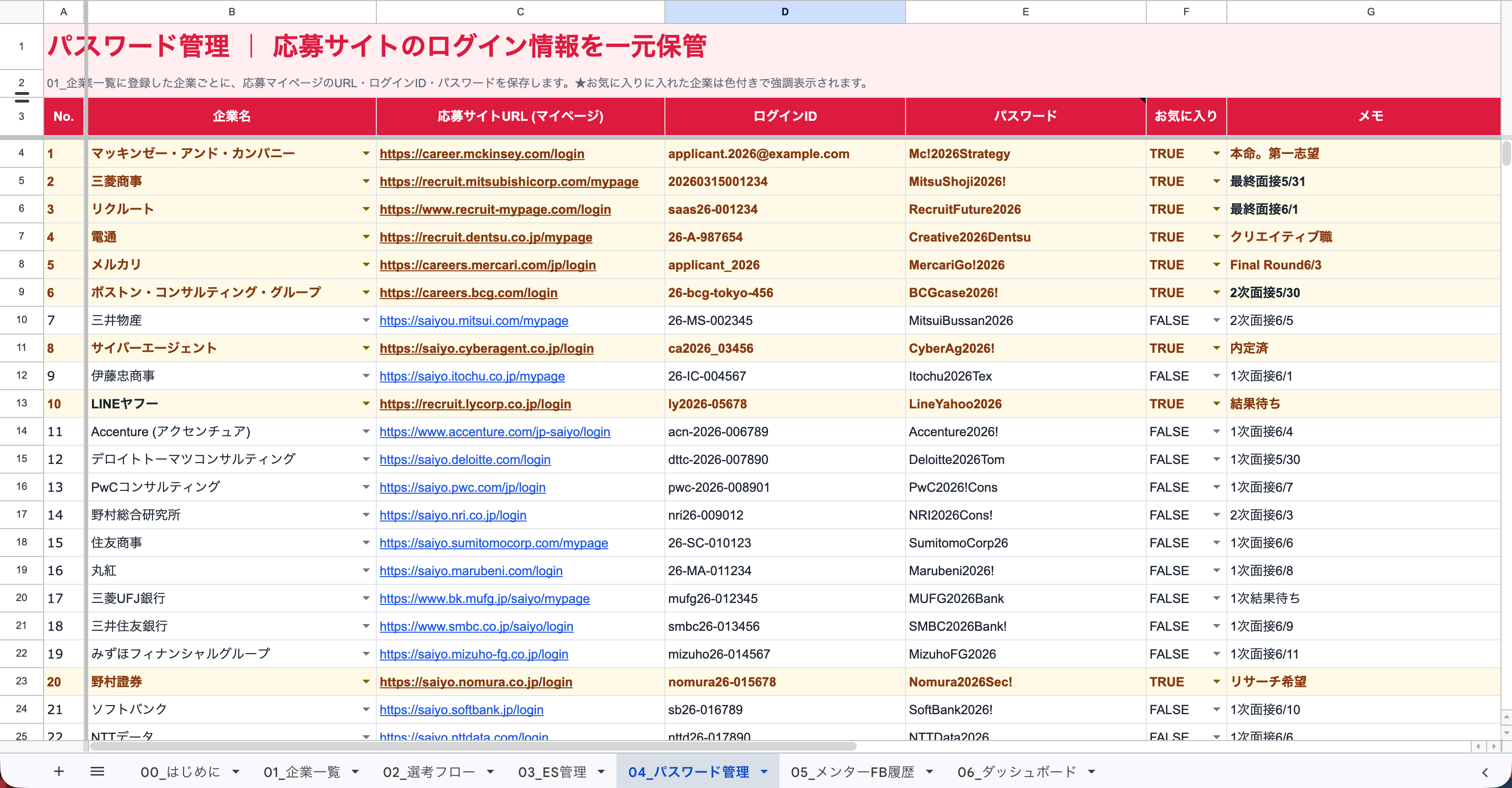Select row 10 header
This screenshot has width=1512, height=788.
click(22, 320)
